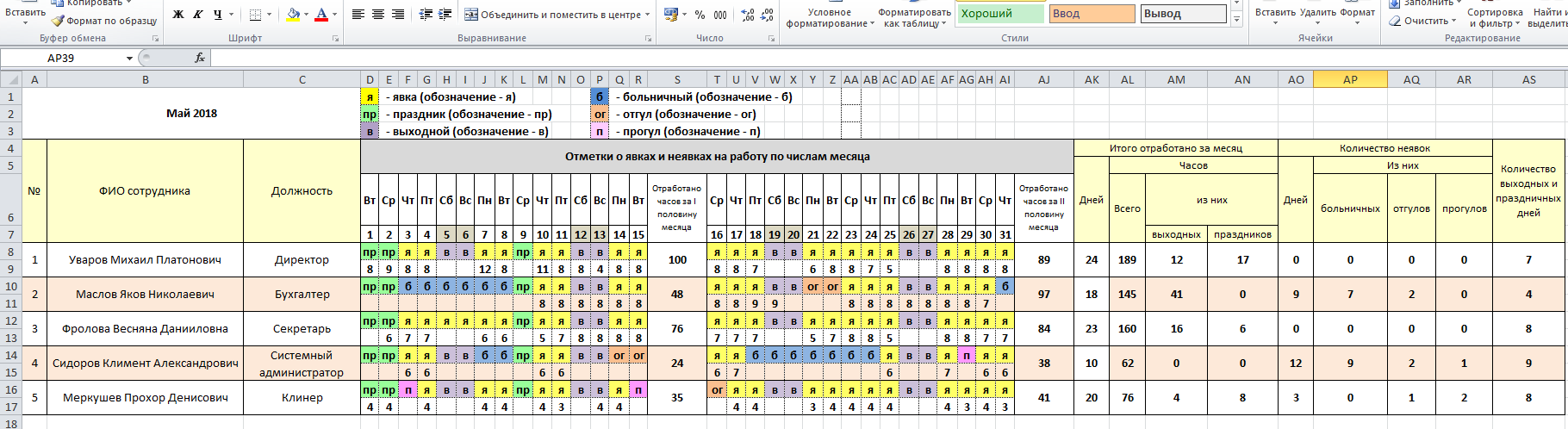Viewport: 1568px width, 429px height.
Task: Align text to the left
Action: [358, 15]
